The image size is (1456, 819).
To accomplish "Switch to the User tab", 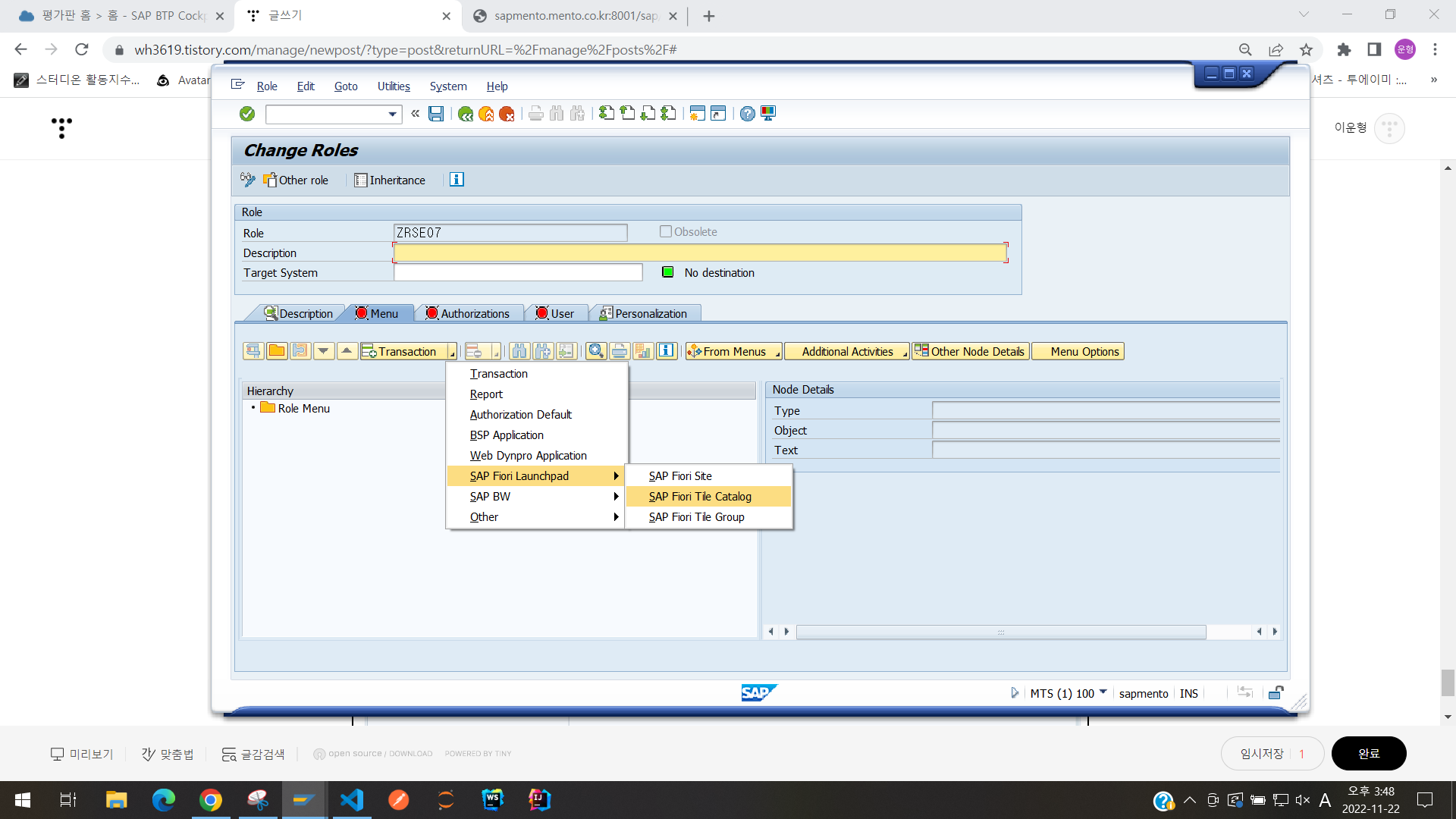I will (x=555, y=313).
